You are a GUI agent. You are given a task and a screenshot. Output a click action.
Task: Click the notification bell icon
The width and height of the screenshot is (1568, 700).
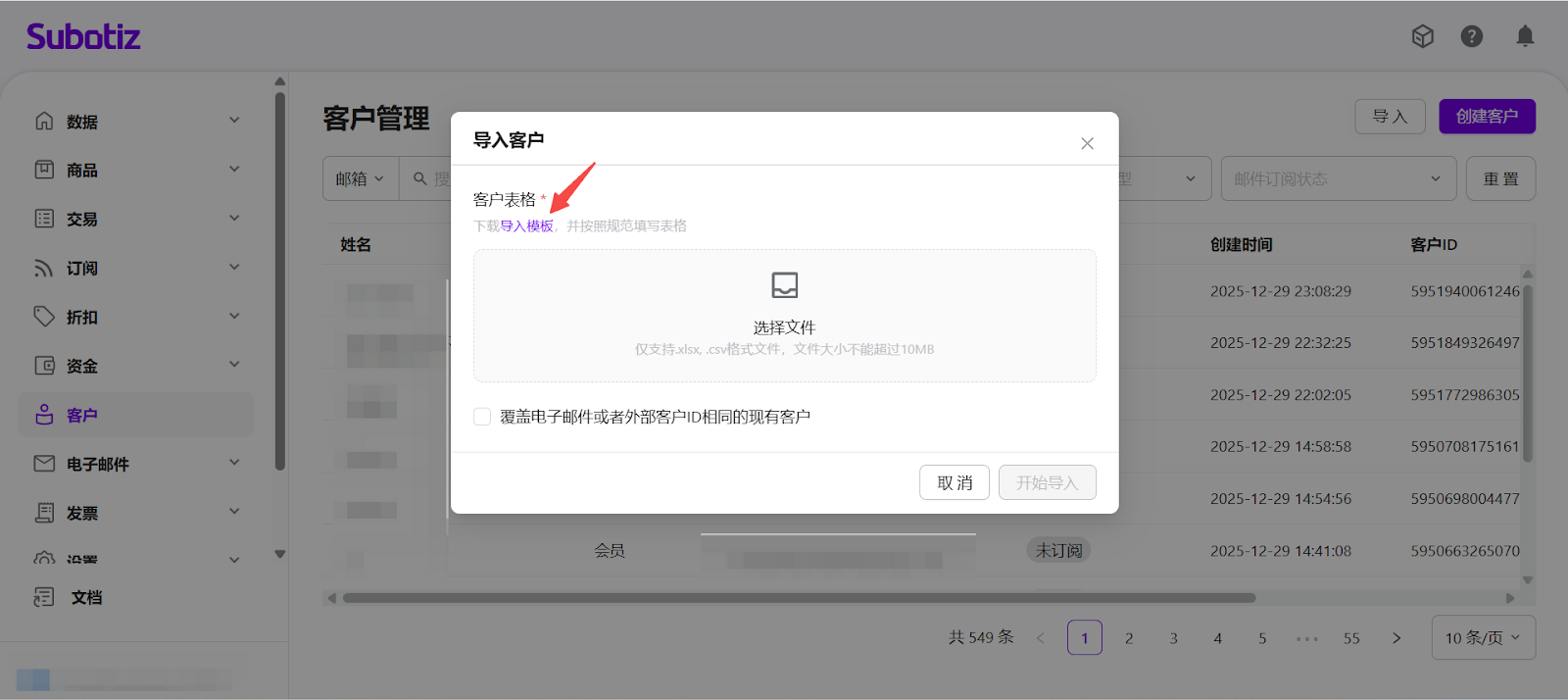tap(1525, 36)
